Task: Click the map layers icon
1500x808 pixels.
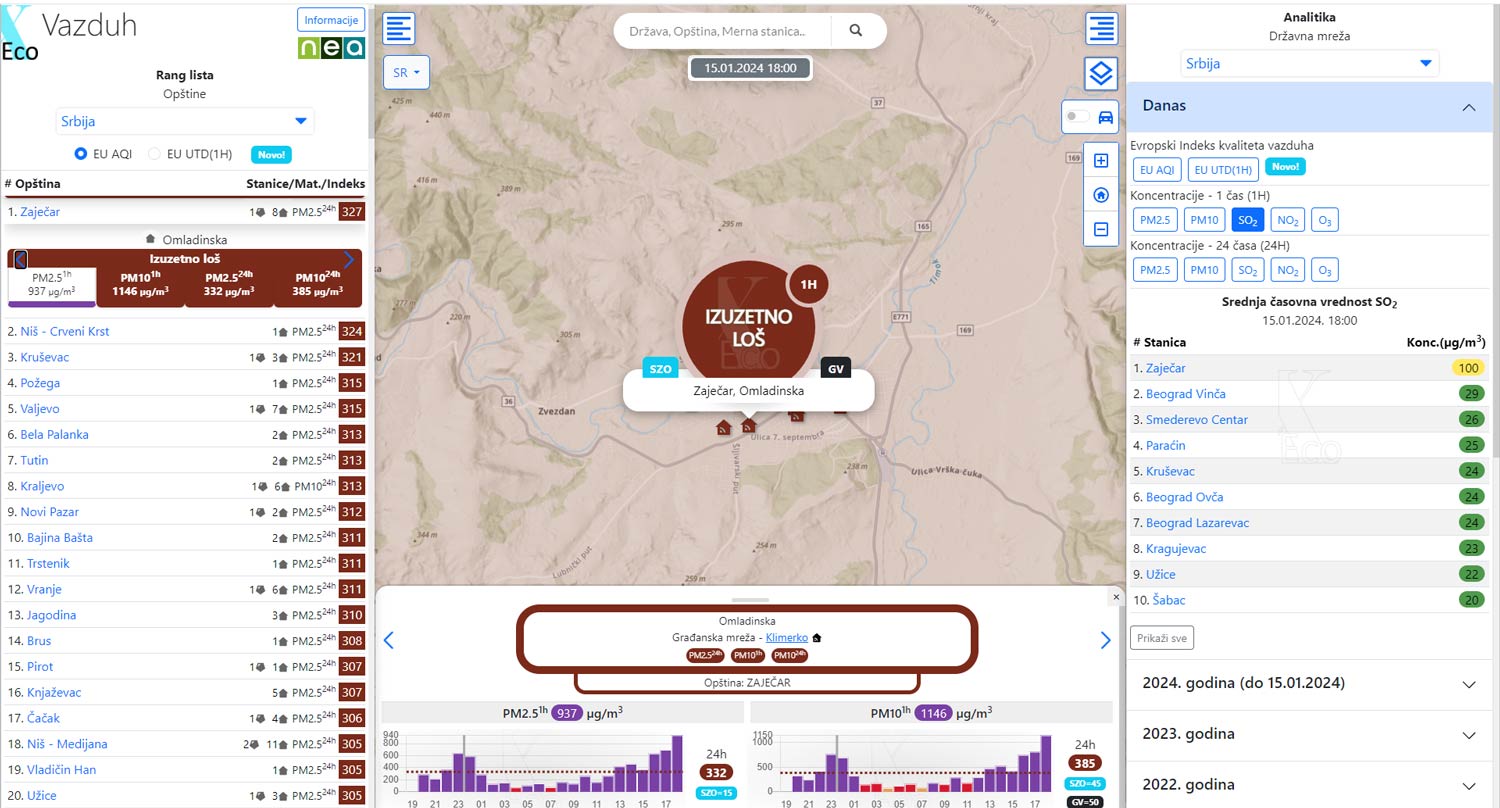Action: click(1101, 73)
